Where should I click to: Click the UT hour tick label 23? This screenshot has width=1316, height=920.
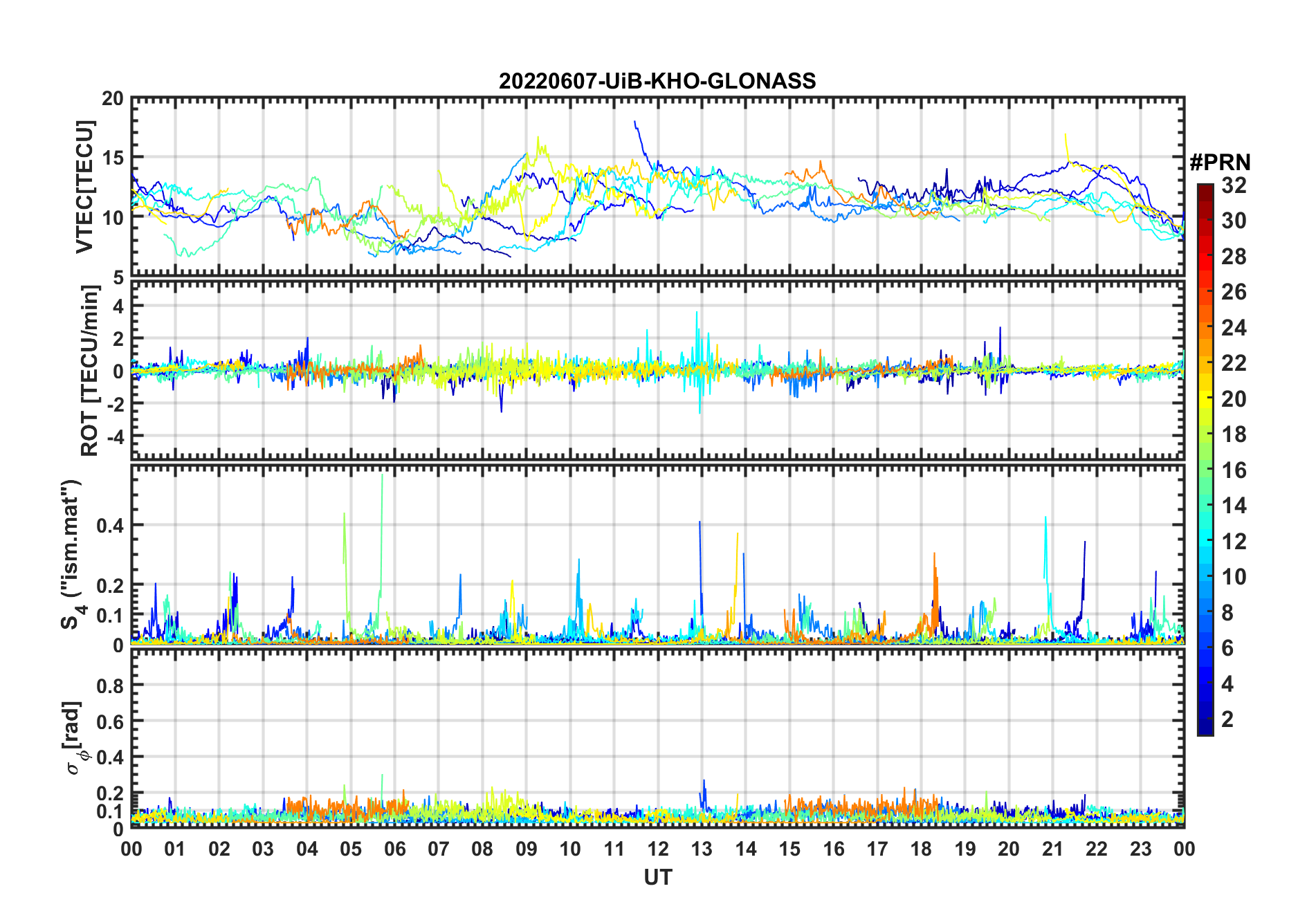pos(1141,849)
